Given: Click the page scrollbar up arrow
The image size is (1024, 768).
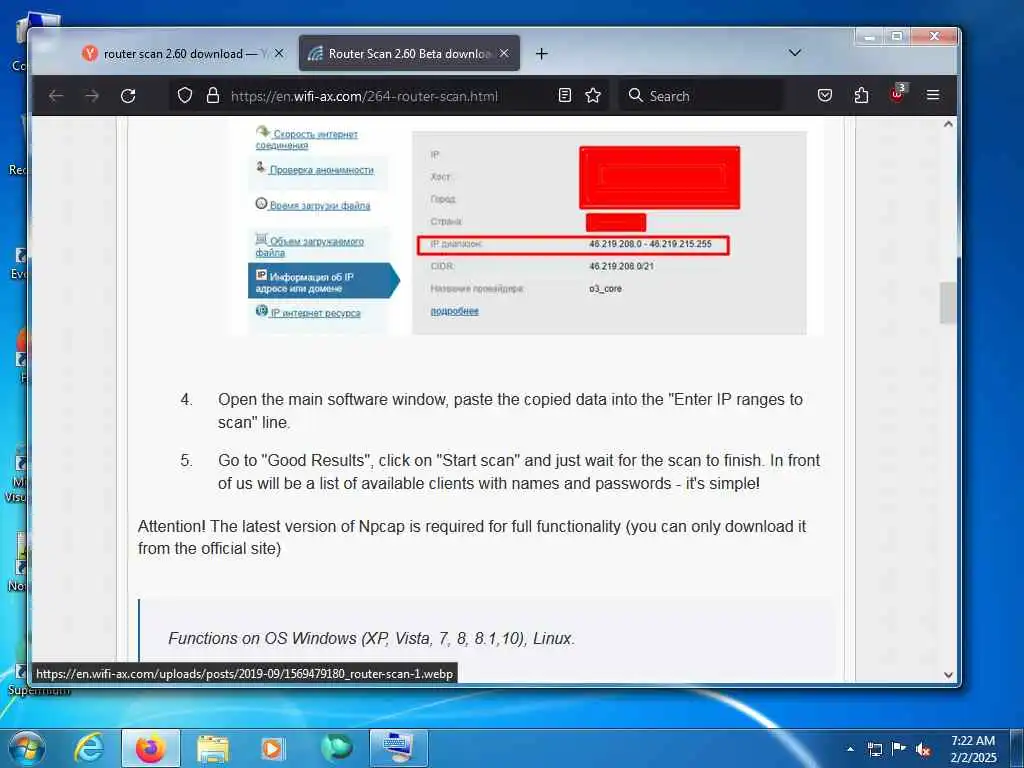Looking at the screenshot, I should coord(948,124).
